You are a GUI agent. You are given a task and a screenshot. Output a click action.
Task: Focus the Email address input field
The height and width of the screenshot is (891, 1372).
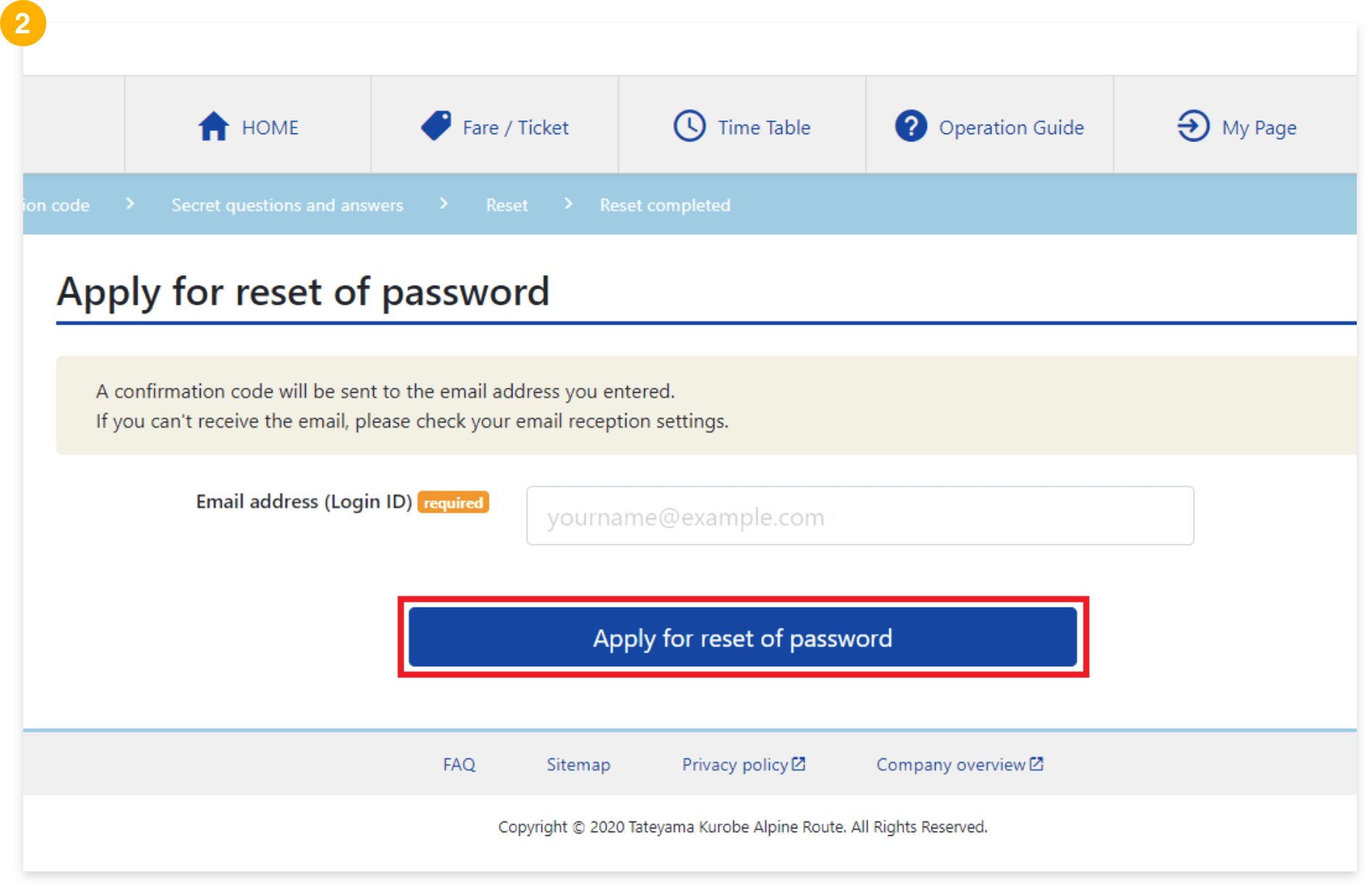coord(860,515)
